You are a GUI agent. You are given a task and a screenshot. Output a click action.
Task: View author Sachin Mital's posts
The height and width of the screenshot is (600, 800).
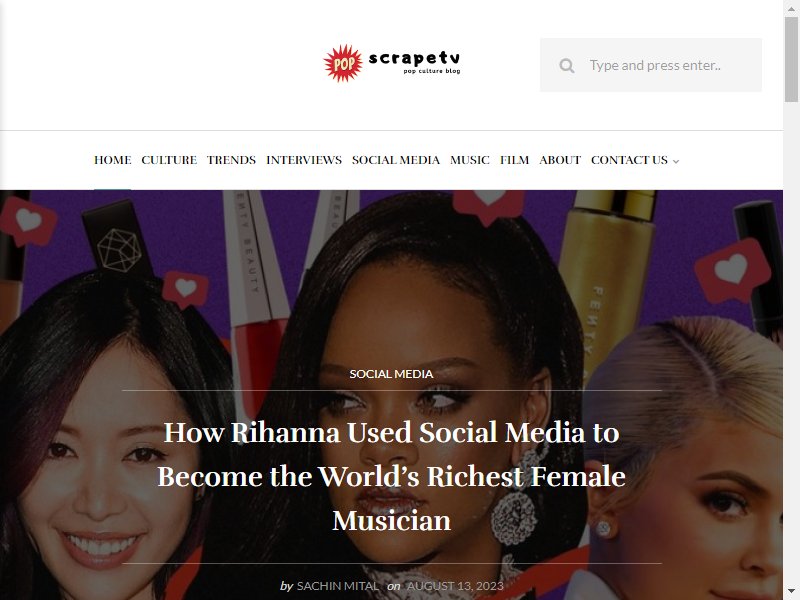[x=338, y=586]
